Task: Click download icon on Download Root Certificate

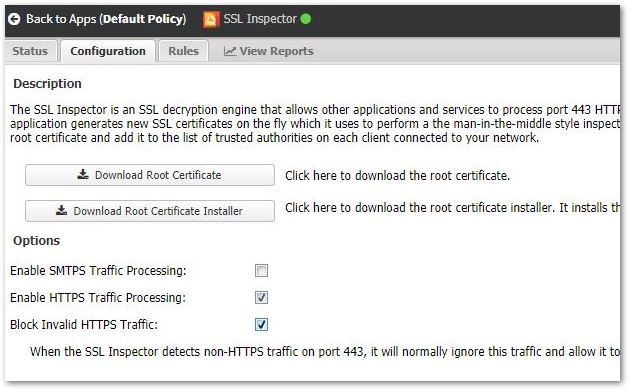Action: tap(83, 174)
